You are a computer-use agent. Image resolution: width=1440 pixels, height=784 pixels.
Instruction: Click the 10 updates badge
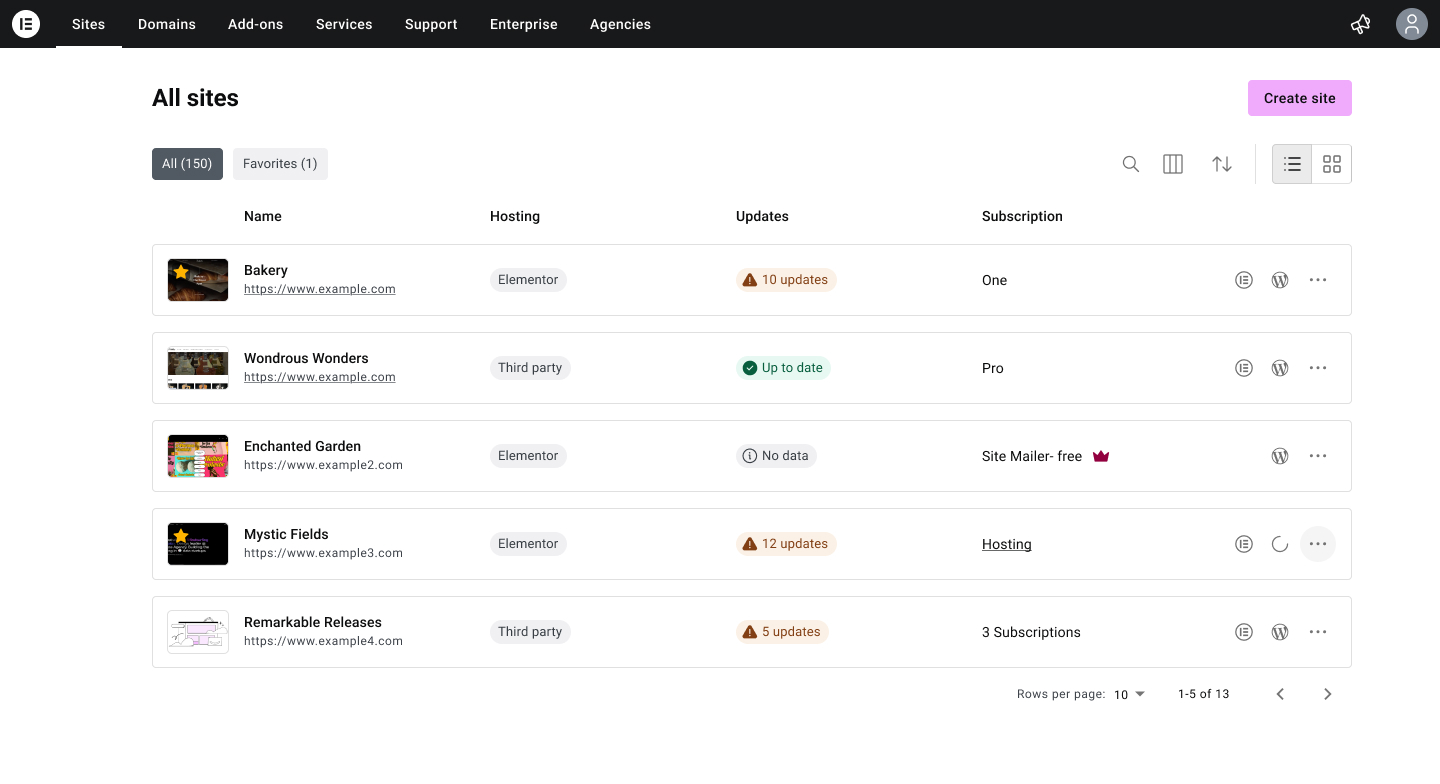pyautogui.click(x=786, y=280)
